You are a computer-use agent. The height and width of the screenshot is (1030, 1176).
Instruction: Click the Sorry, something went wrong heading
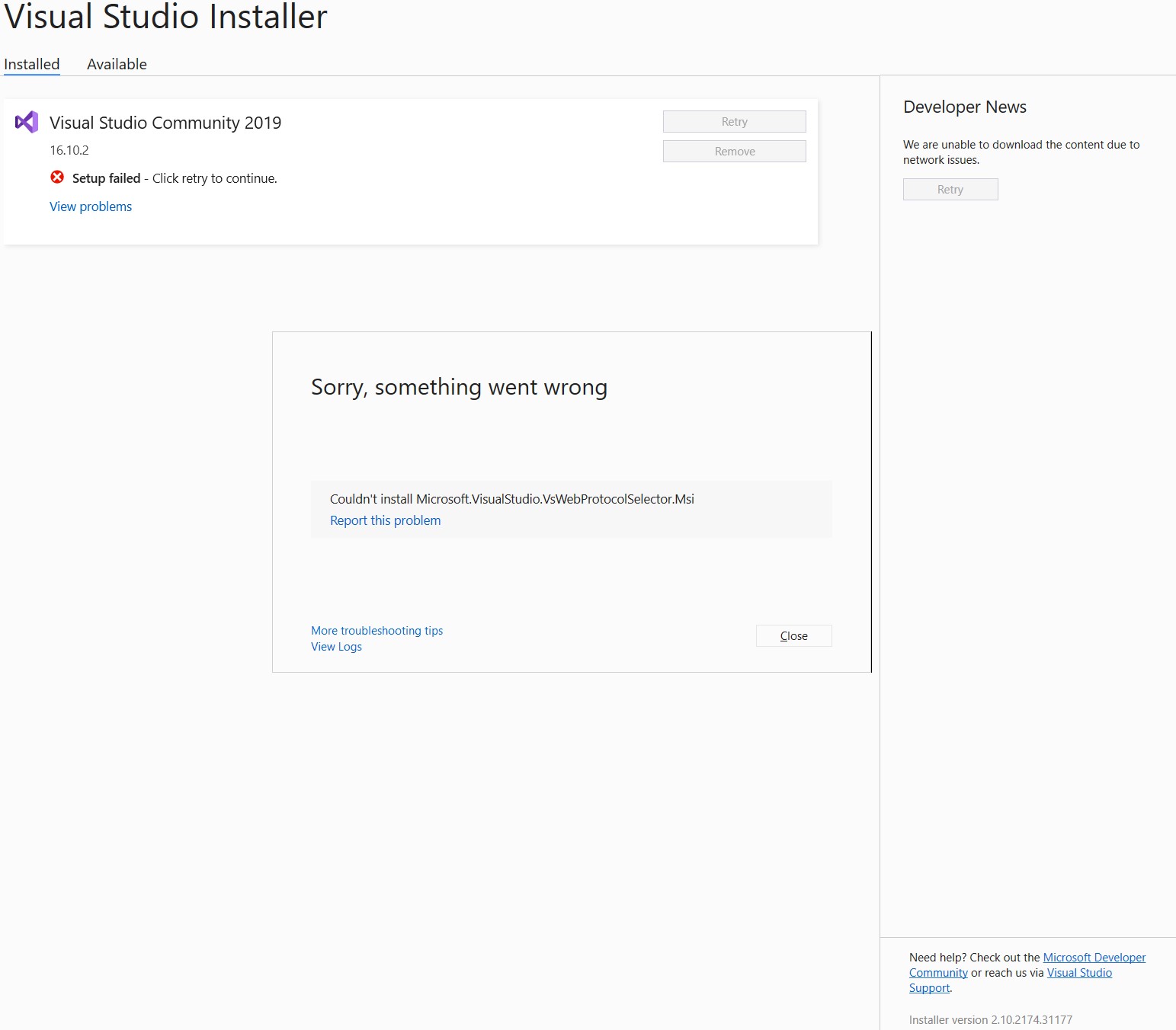(459, 387)
